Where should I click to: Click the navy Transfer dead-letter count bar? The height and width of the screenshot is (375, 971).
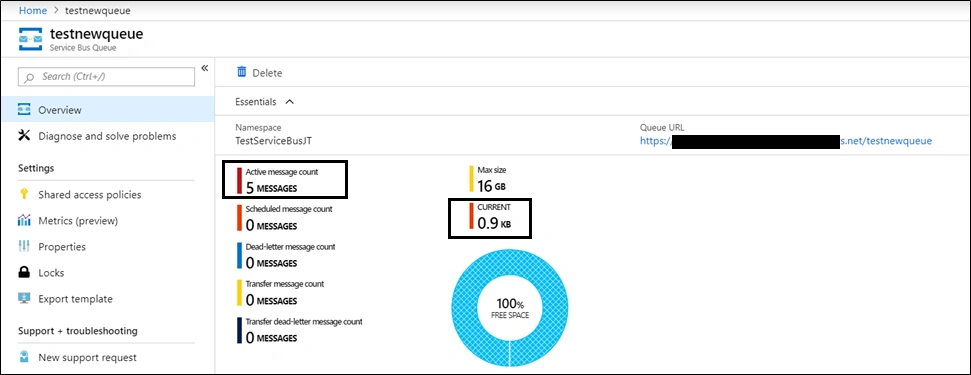[240, 330]
